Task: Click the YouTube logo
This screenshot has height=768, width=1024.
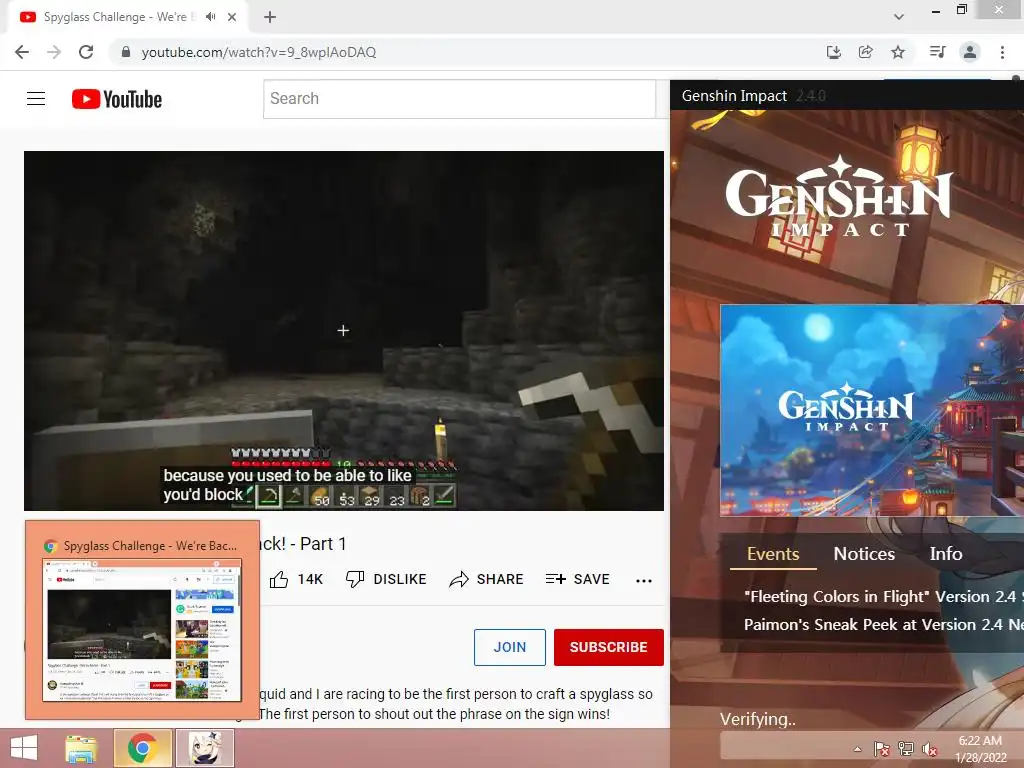Action: 117,99
